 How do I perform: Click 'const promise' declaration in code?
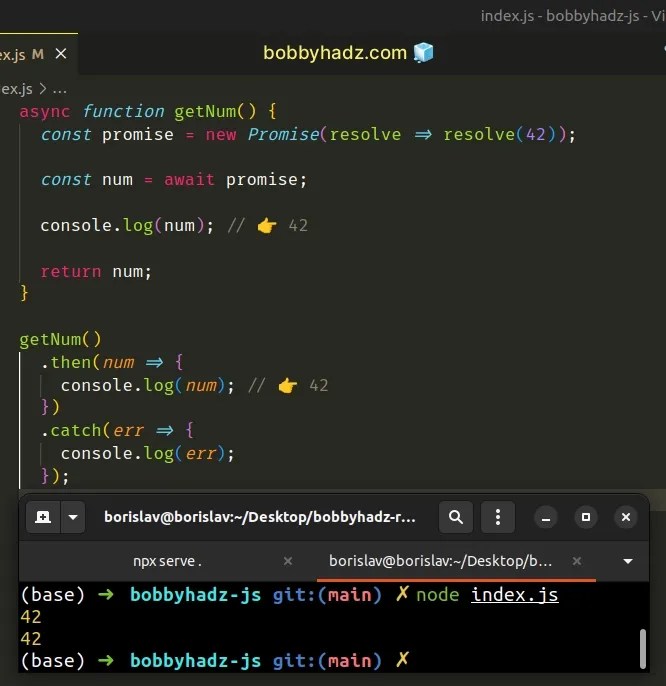[x=107, y=134]
